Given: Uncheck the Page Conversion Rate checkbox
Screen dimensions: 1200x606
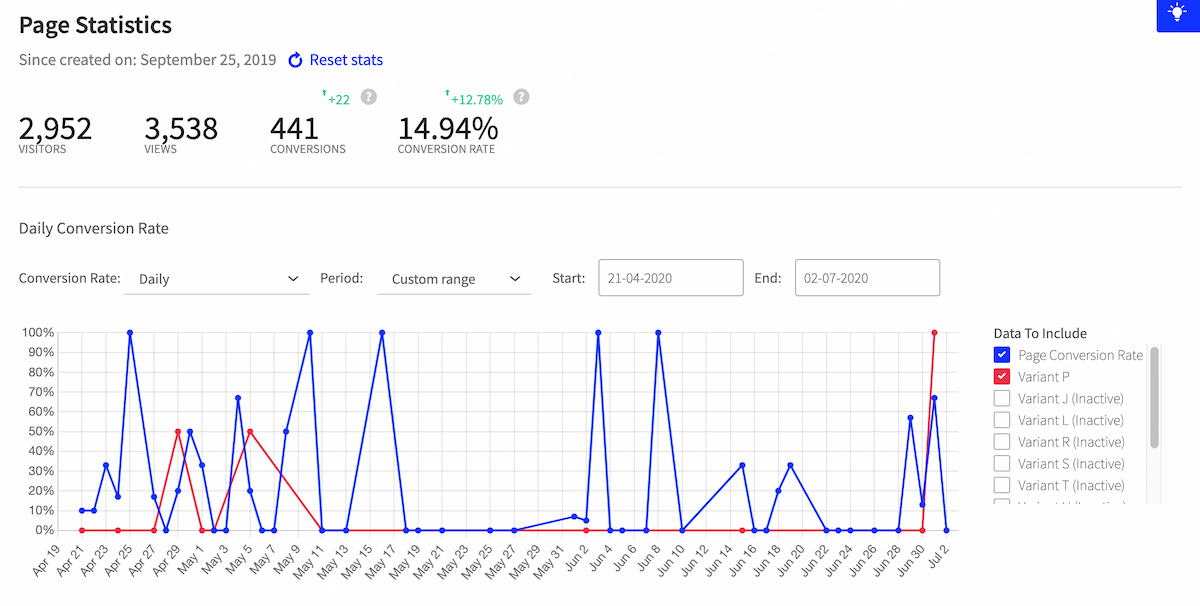Looking at the screenshot, I should tap(1002, 355).
